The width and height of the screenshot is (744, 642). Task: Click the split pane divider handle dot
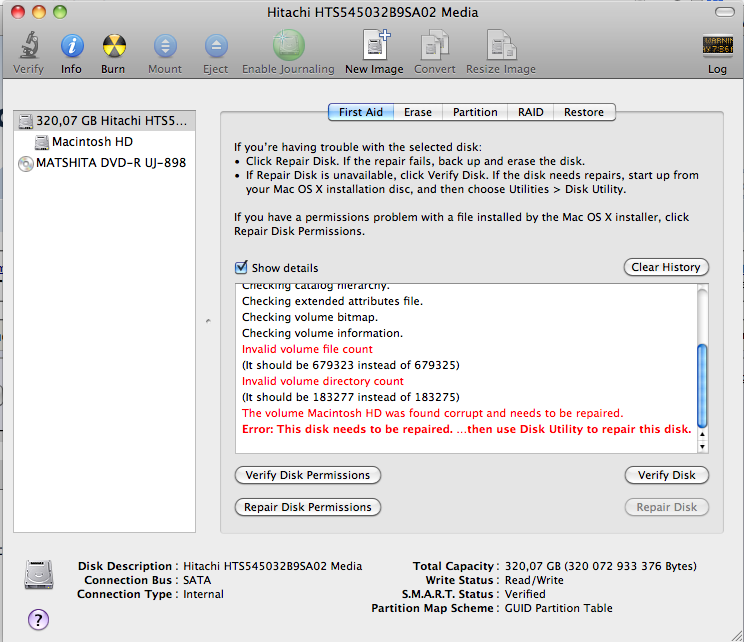[208, 321]
